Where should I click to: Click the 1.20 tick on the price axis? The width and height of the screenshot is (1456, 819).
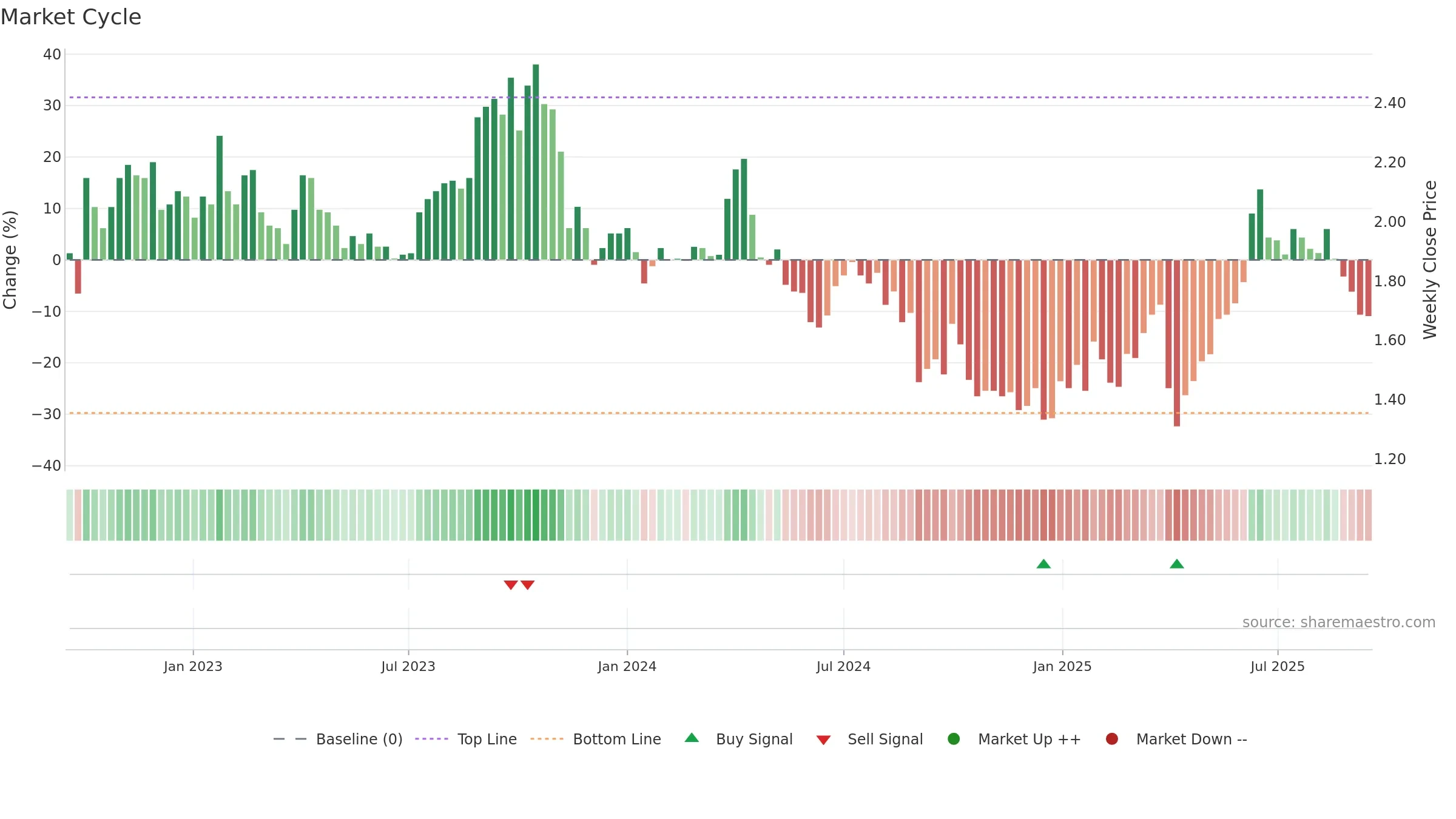pyautogui.click(x=1390, y=459)
